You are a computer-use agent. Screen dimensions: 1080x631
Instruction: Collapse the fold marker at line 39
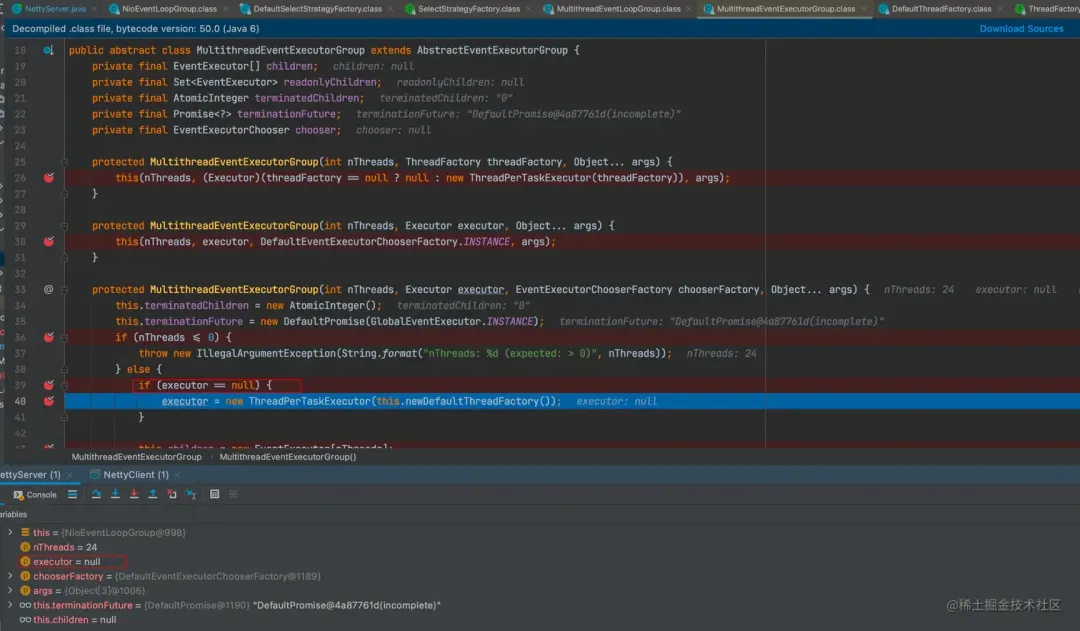(64, 385)
